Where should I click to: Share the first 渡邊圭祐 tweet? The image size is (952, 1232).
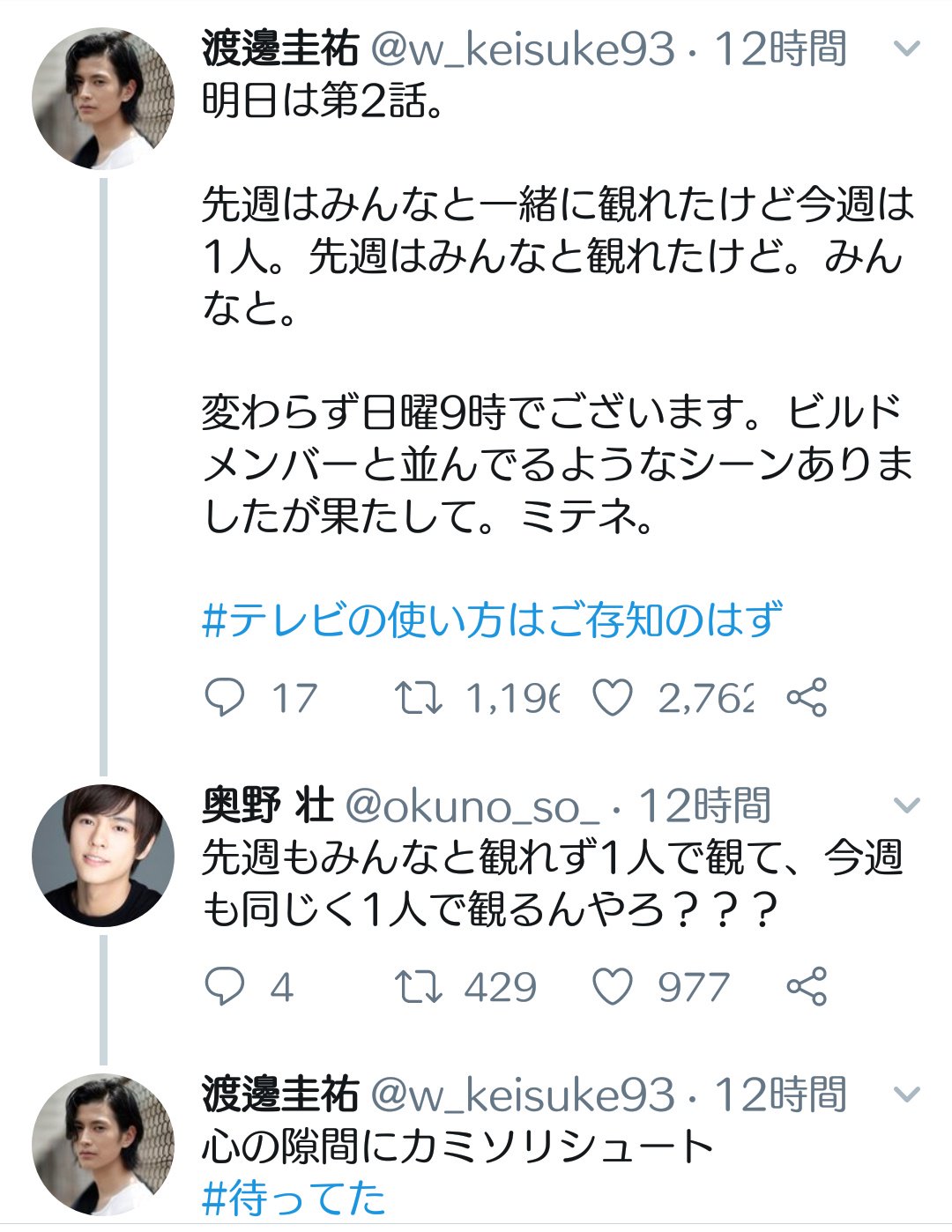click(x=807, y=698)
